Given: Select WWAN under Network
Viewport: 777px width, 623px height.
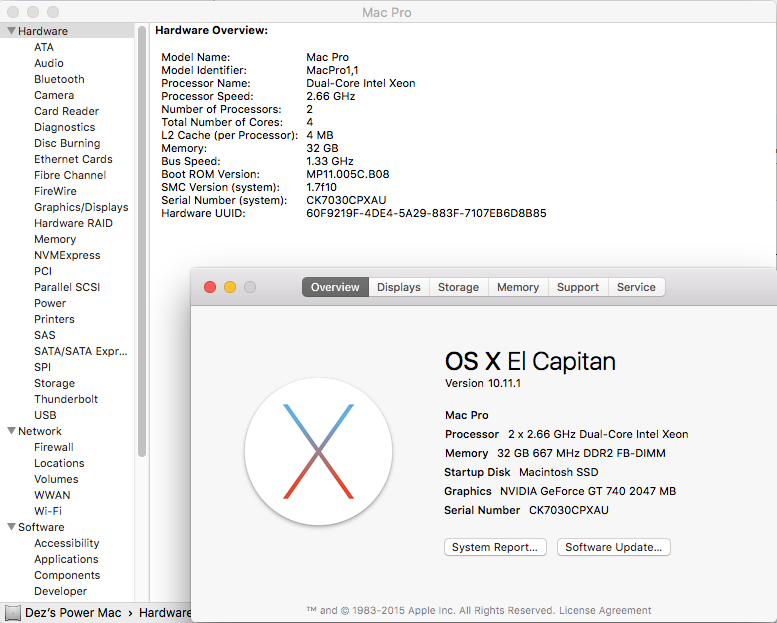Looking at the screenshot, I should (52, 495).
